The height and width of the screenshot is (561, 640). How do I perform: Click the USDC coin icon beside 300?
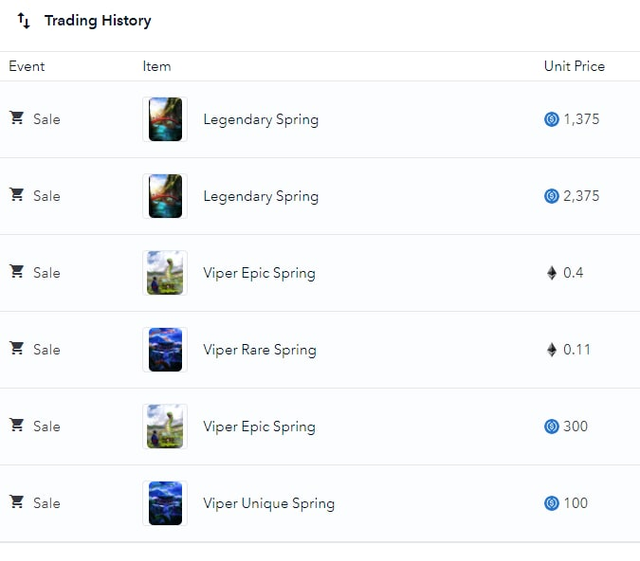551,426
